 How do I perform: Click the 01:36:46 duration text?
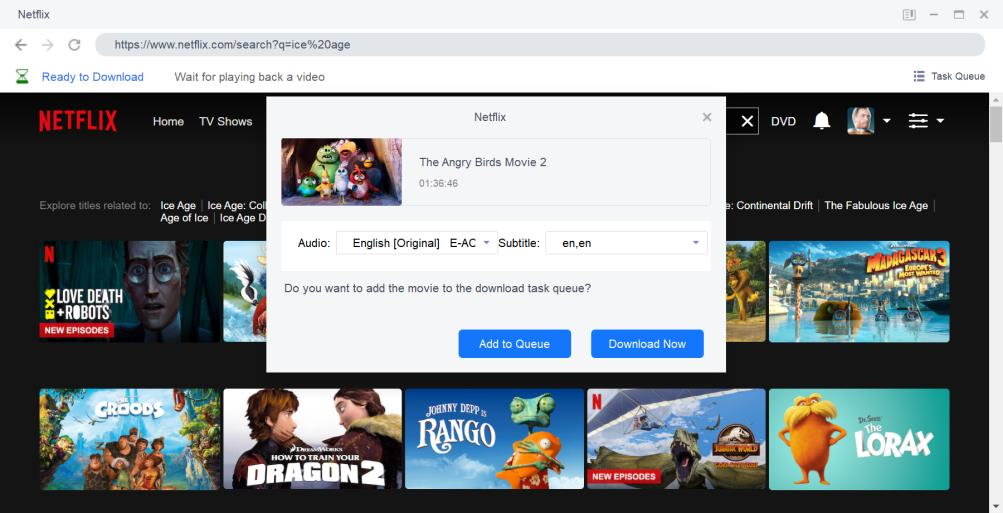coord(439,184)
